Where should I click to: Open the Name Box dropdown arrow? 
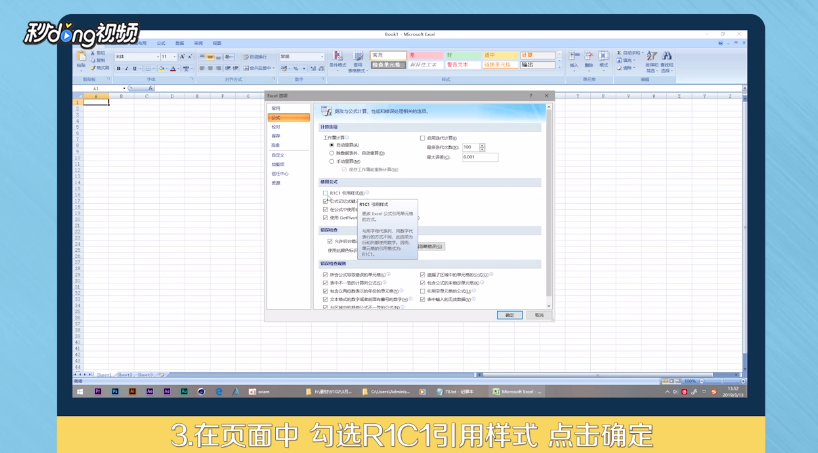pyautogui.click(x=124, y=88)
